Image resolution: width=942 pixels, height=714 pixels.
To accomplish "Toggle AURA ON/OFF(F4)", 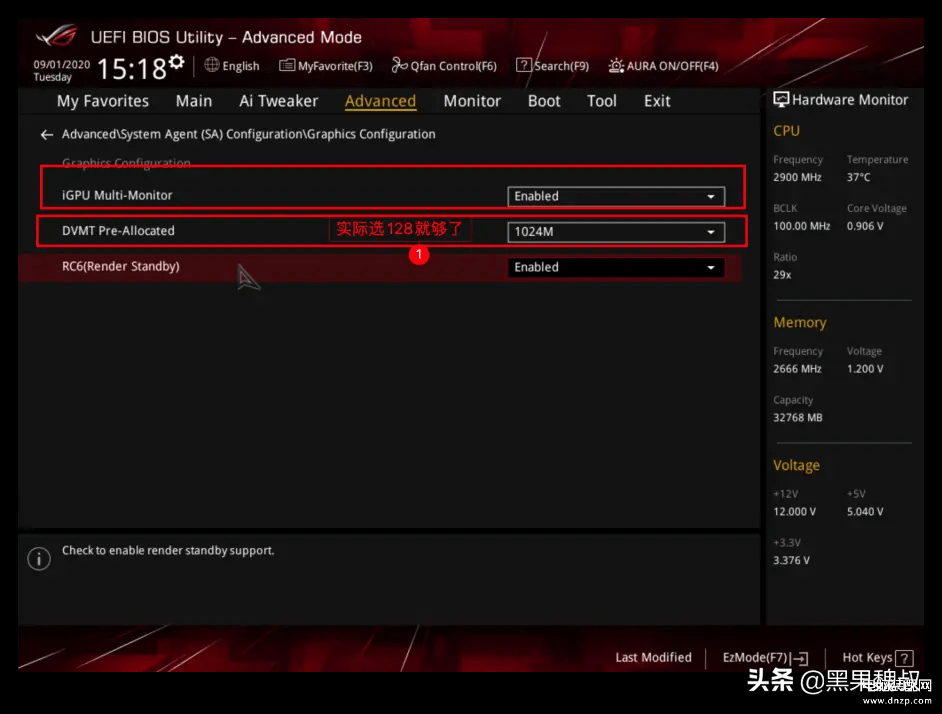I will point(663,66).
